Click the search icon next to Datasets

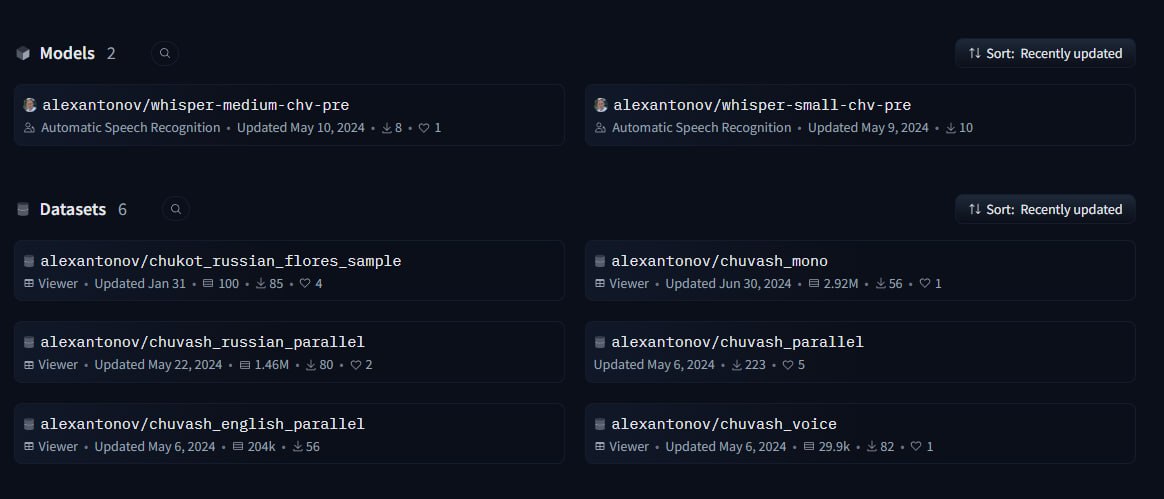click(176, 209)
